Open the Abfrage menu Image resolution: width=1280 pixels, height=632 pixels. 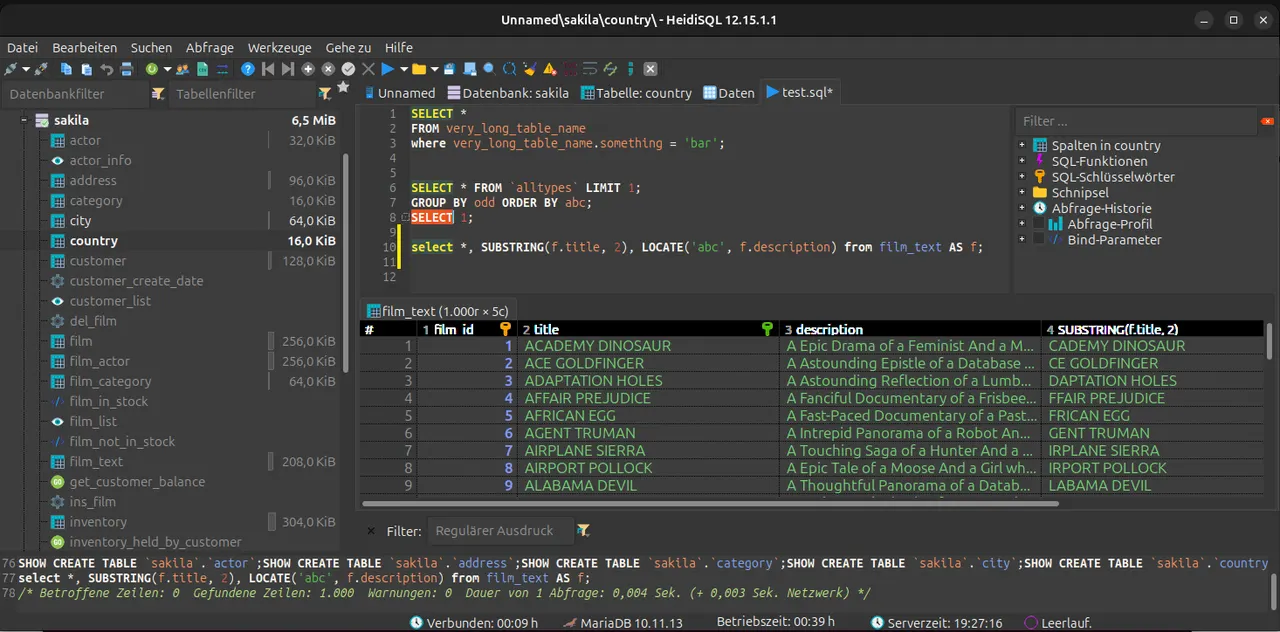pyautogui.click(x=210, y=47)
